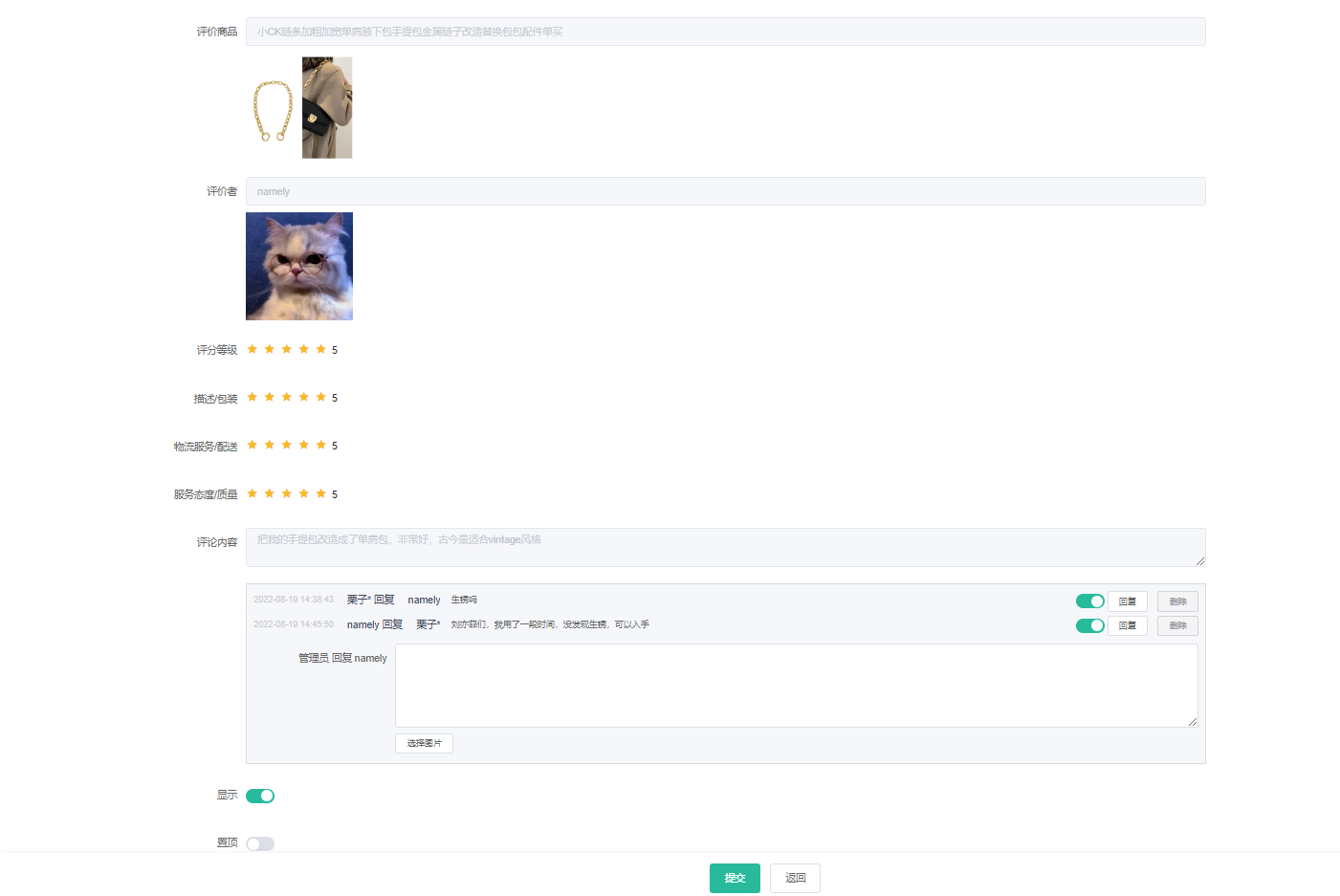The width and height of the screenshot is (1340, 896).
Task: Click 删除 button for the second reply
Action: pyautogui.click(x=1177, y=625)
